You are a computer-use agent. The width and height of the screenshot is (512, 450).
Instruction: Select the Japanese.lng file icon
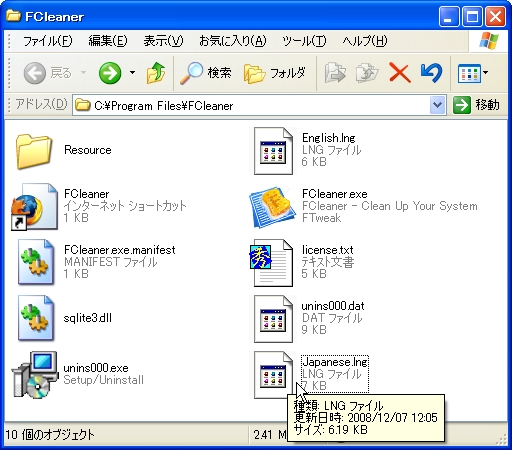pos(273,375)
